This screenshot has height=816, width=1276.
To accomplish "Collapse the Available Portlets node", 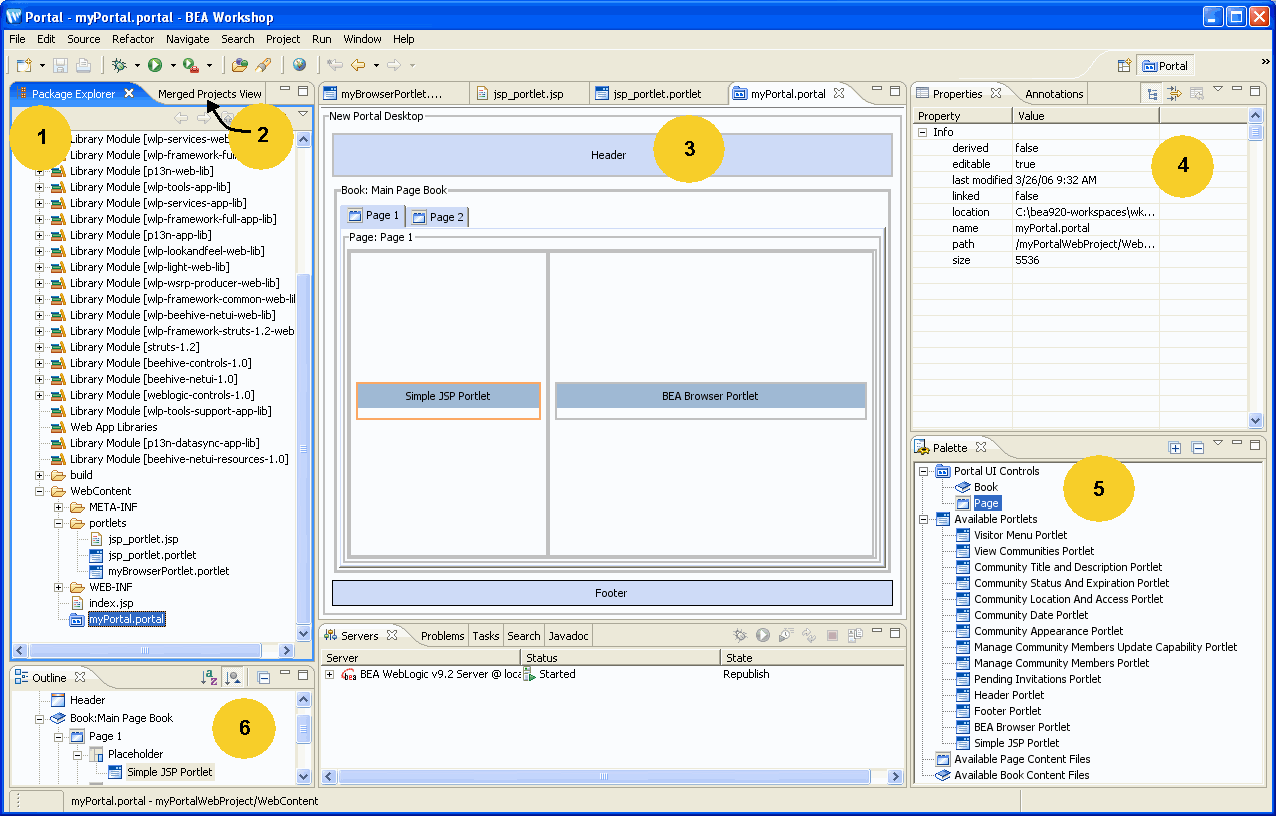I will click(x=924, y=519).
